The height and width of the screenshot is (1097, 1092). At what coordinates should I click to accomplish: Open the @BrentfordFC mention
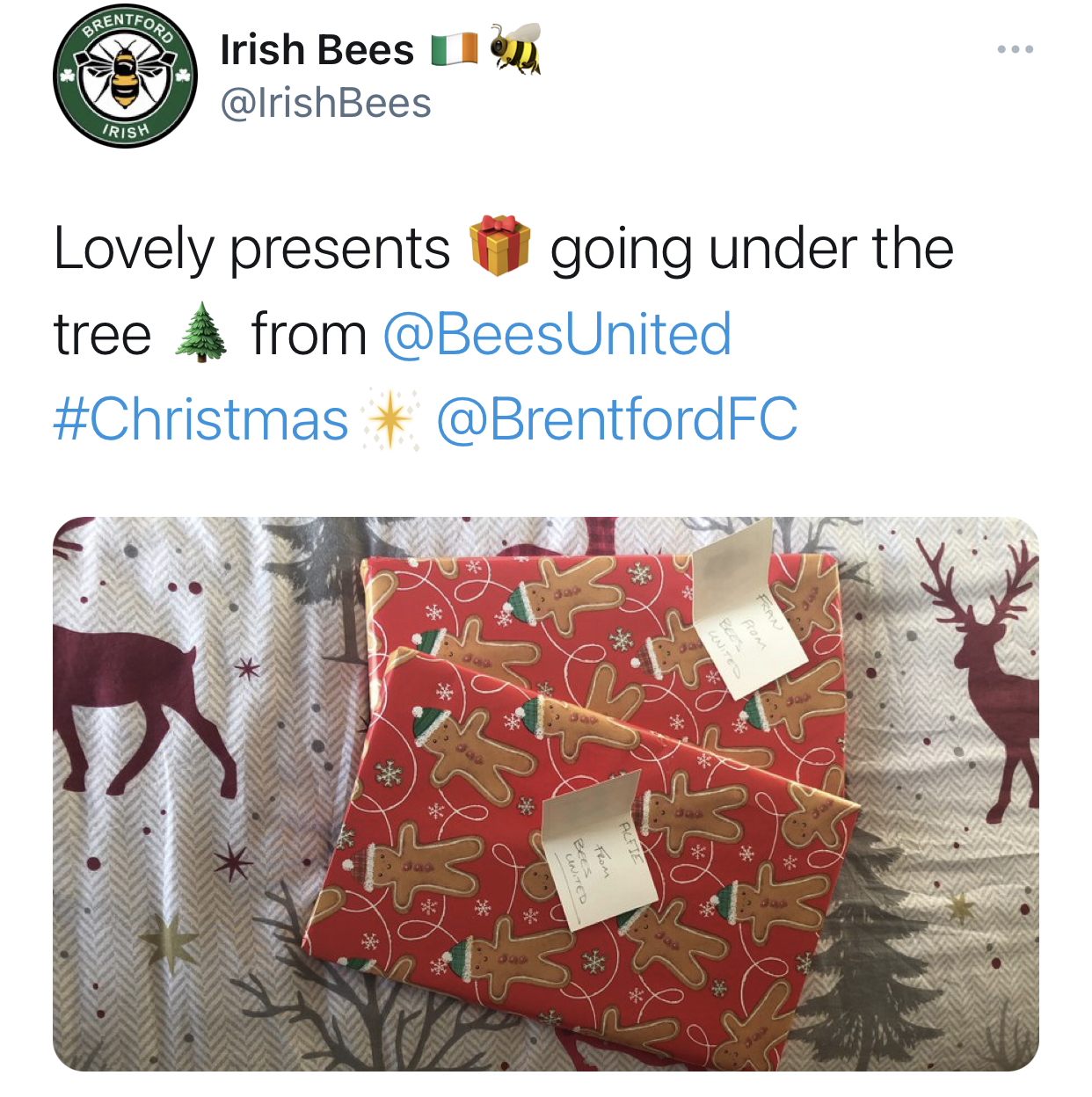pyautogui.click(x=617, y=419)
